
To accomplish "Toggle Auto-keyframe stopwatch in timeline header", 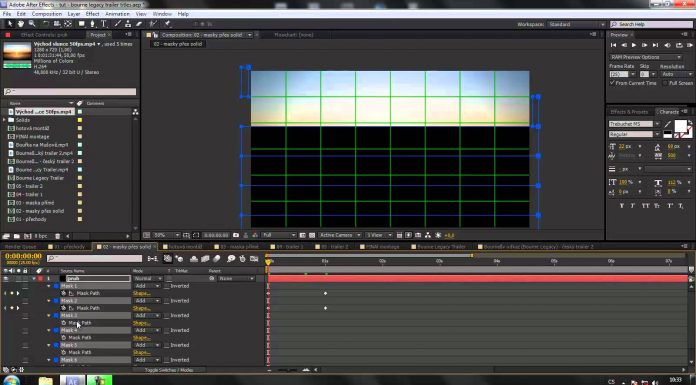I will pyautogui.click(x=242, y=258).
